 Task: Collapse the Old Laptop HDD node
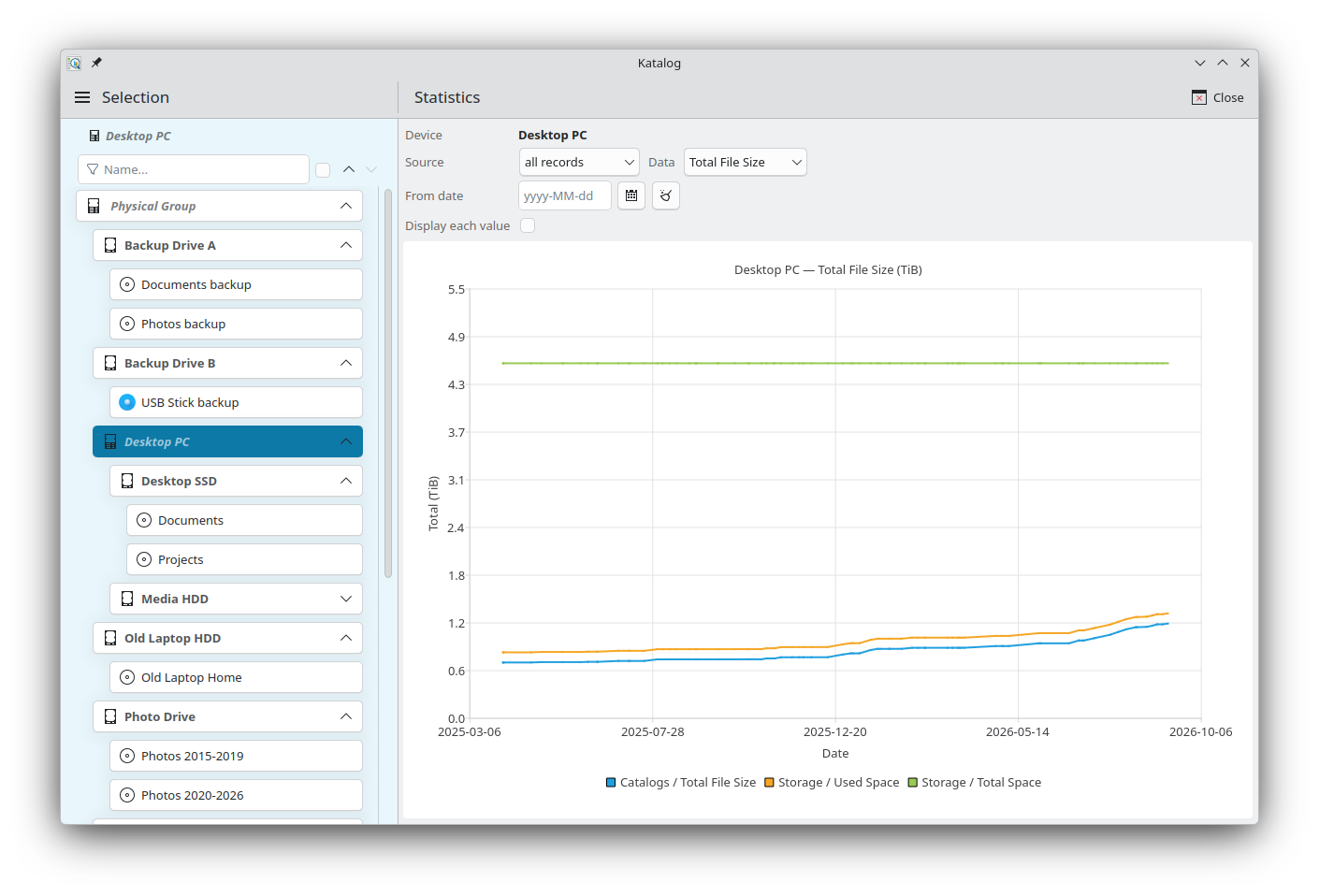click(x=346, y=638)
